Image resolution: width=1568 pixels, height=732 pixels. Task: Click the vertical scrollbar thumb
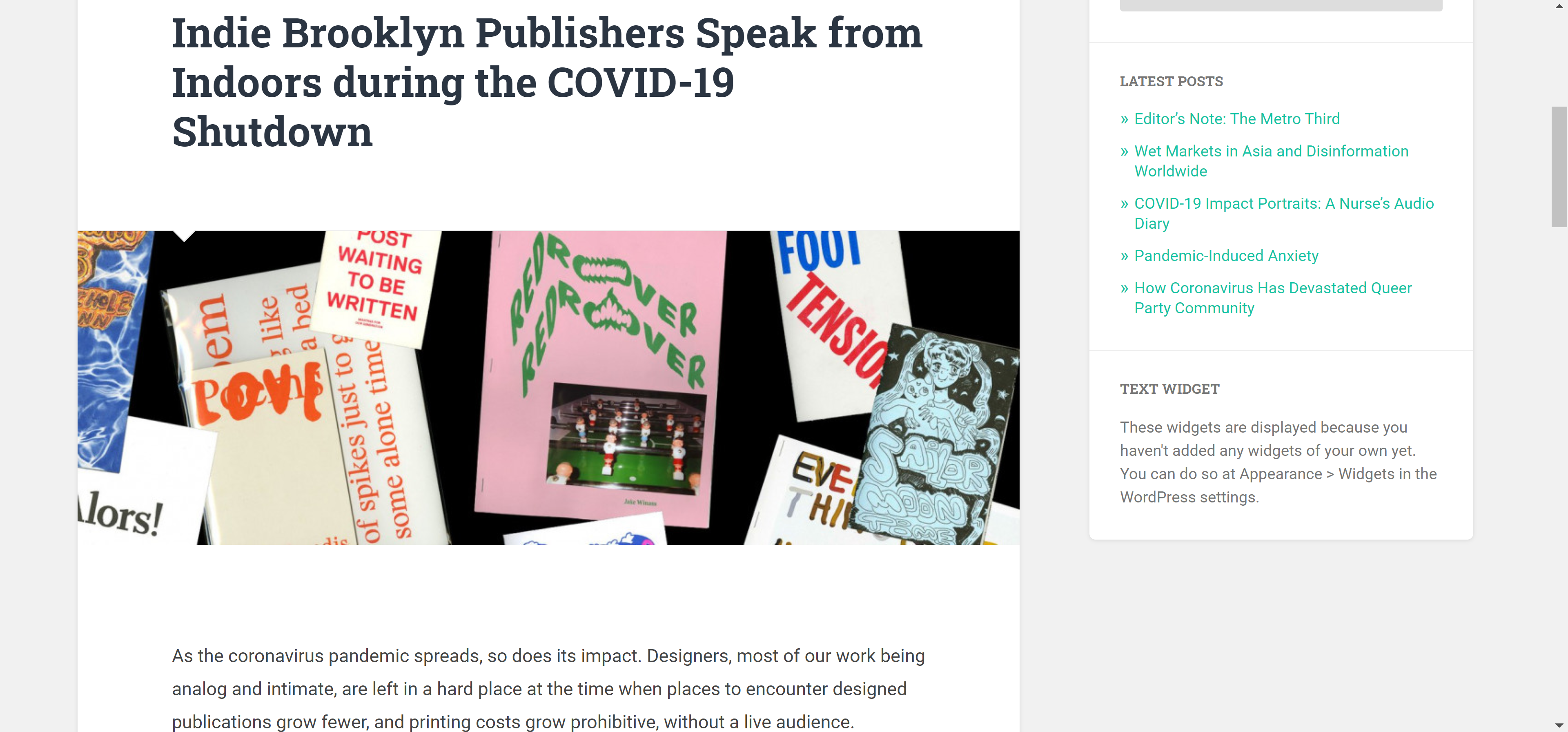[x=1559, y=166]
